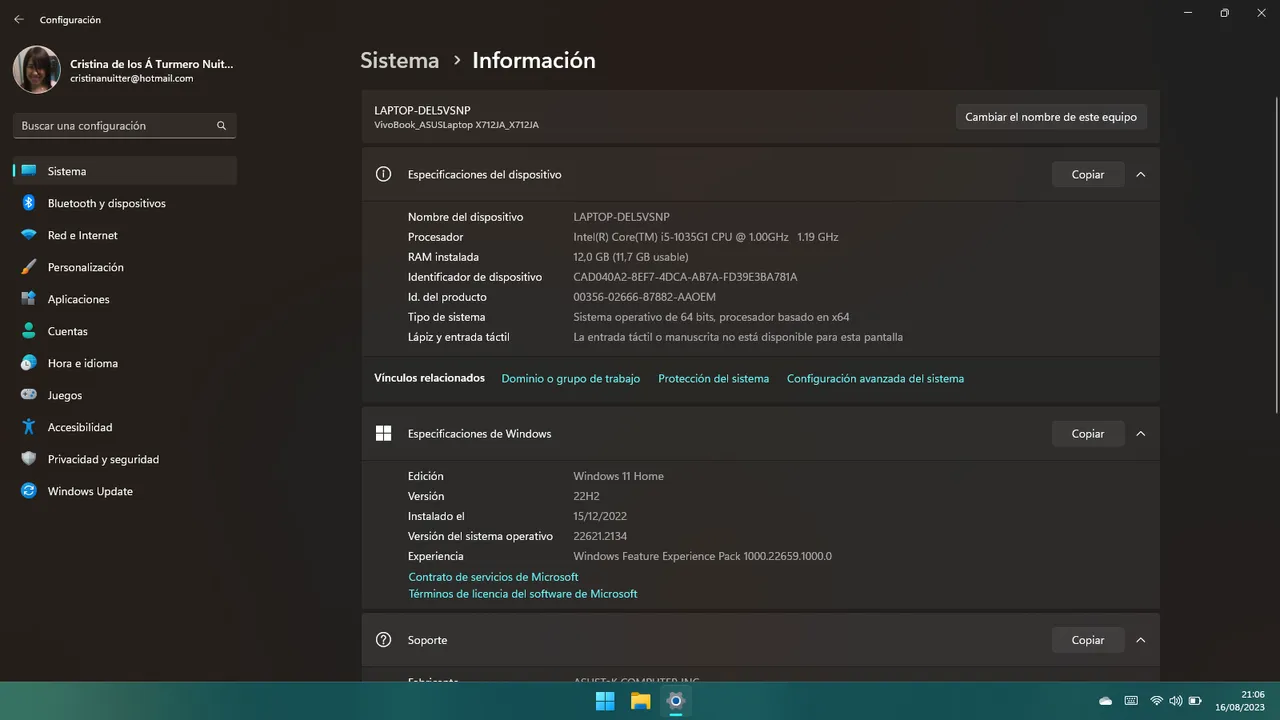Open the Windows Start button

tap(605, 701)
